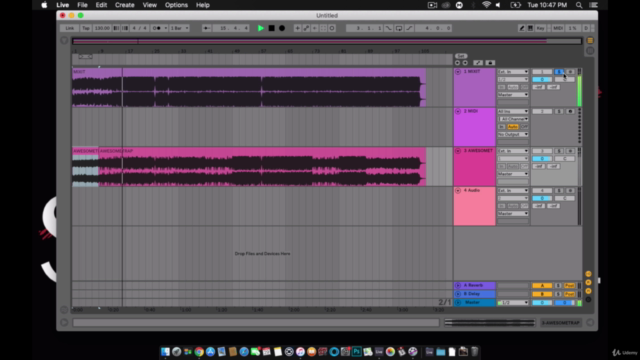Toggle Automation Arm icon
The image size is (640, 360).
point(306,28)
